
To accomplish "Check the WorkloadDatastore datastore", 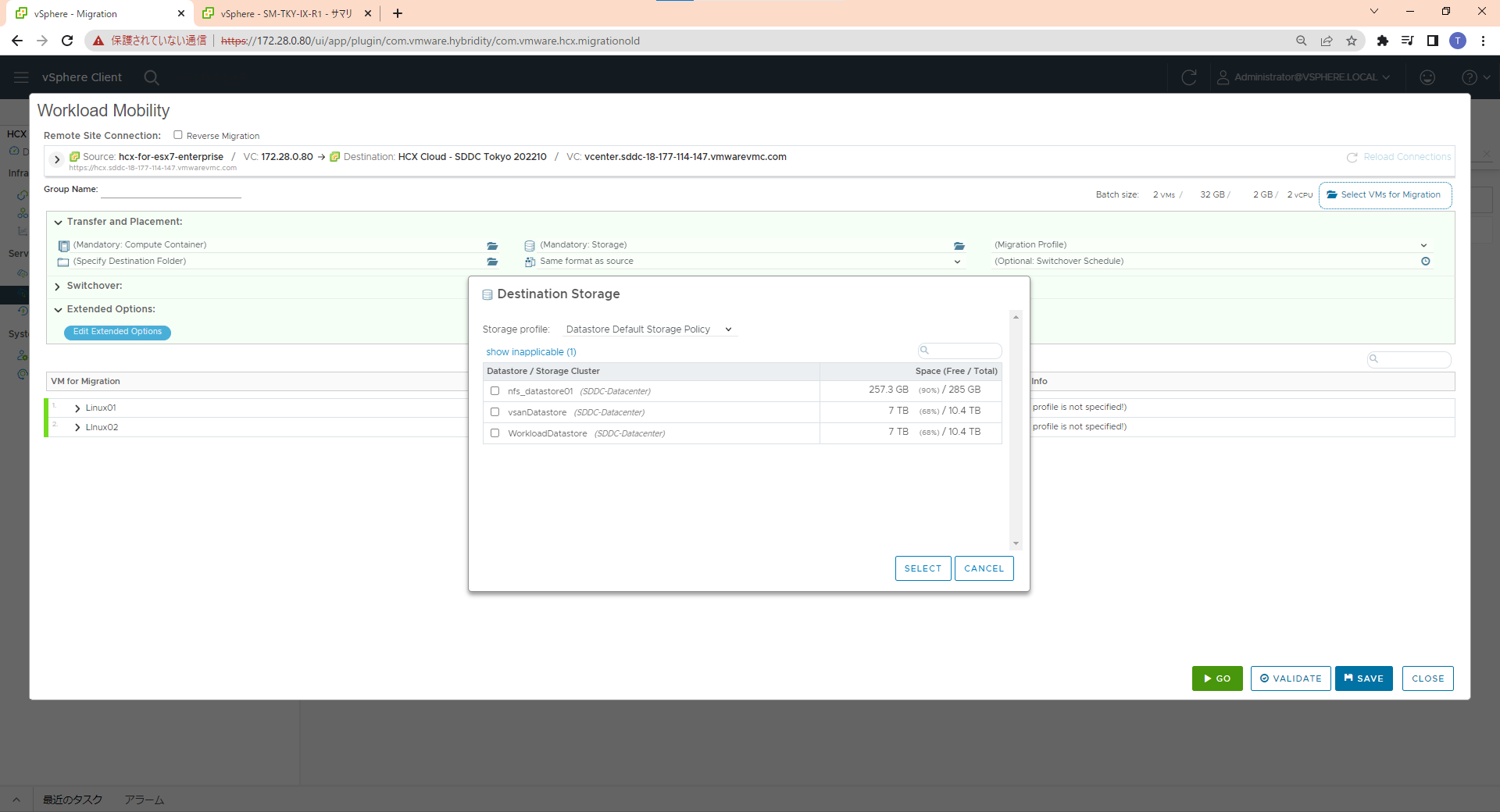I will coord(495,433).
